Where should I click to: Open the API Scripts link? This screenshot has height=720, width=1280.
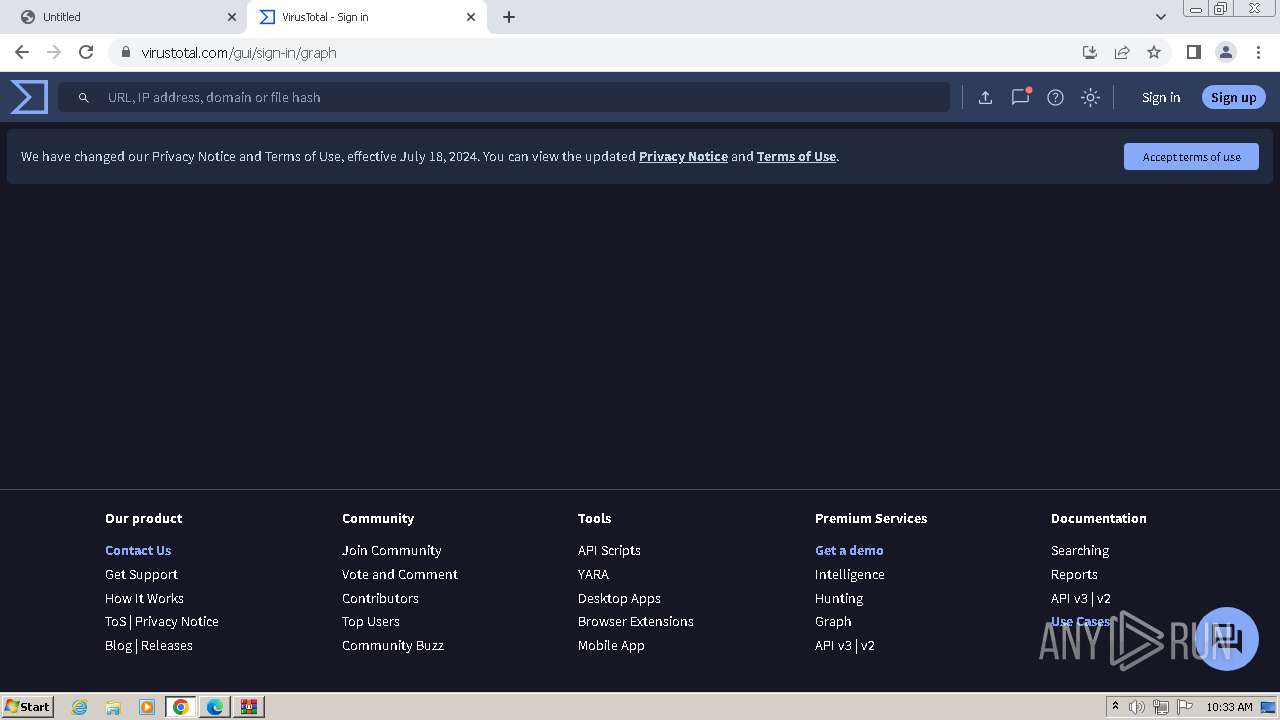609,550
